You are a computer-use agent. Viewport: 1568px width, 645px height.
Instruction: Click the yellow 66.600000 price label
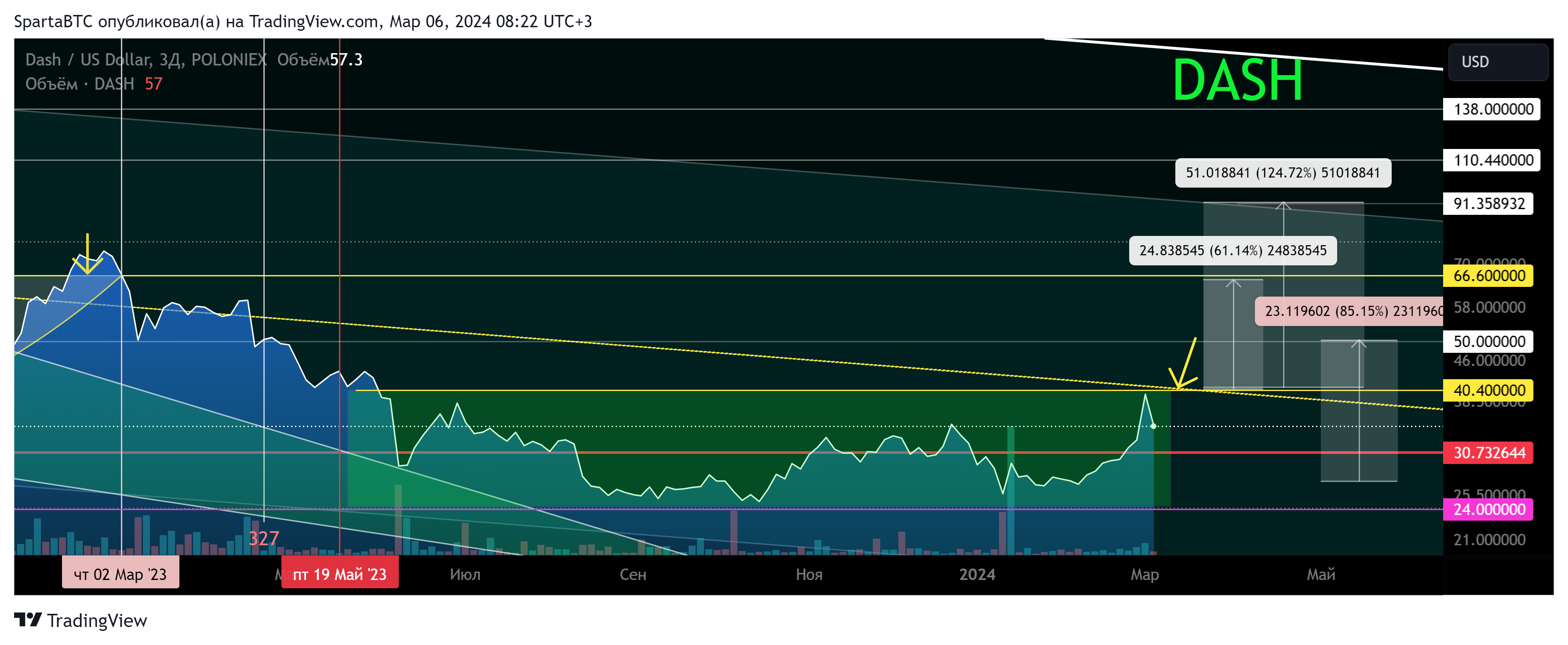pyautogui.click(x=1488, y=275)
